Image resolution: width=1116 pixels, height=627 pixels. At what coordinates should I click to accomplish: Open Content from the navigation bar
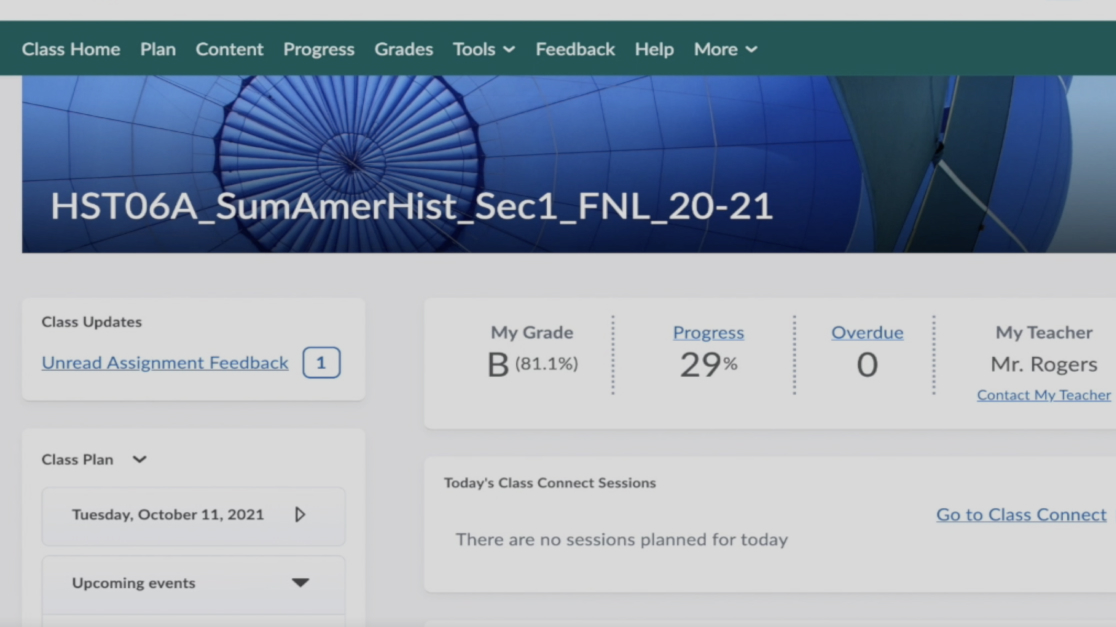click(229, 49)
